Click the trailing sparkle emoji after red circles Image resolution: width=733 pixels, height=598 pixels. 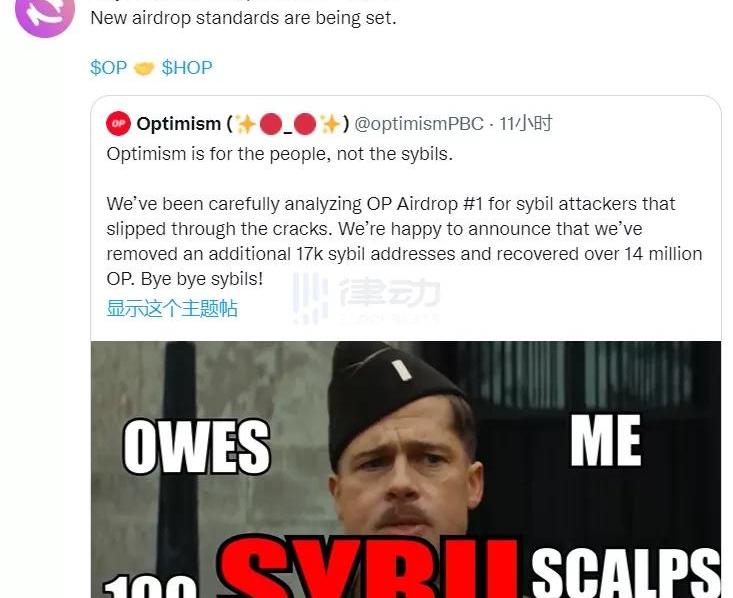(331, 124)
